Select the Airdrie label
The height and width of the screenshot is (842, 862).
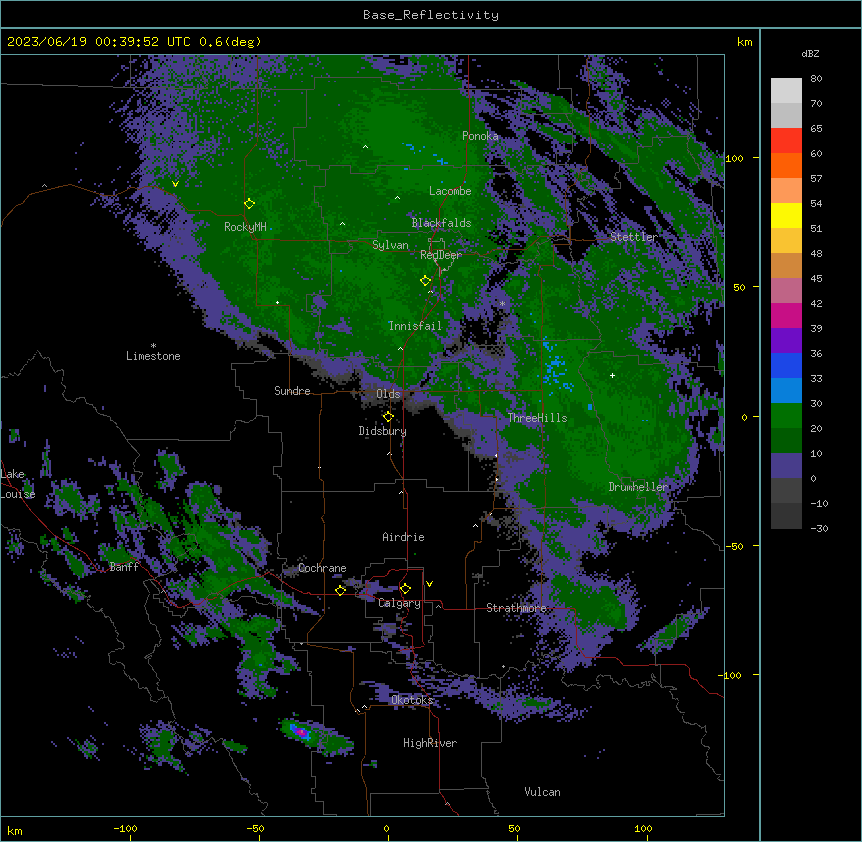tap(404, 537)
